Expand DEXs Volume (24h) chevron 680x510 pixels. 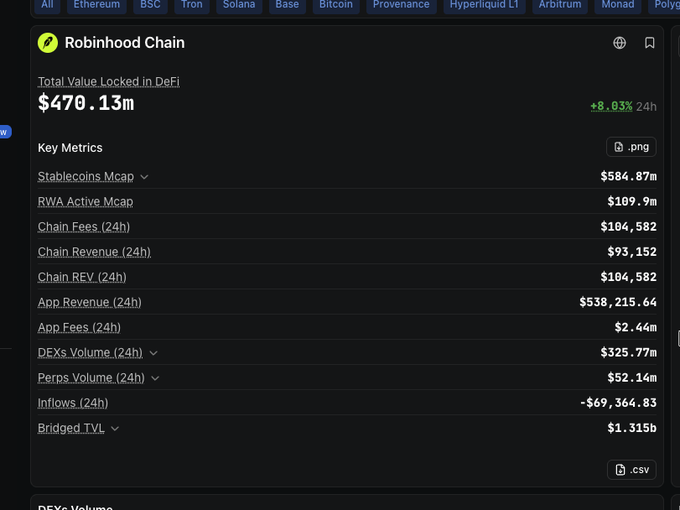(x=154, y=353)
